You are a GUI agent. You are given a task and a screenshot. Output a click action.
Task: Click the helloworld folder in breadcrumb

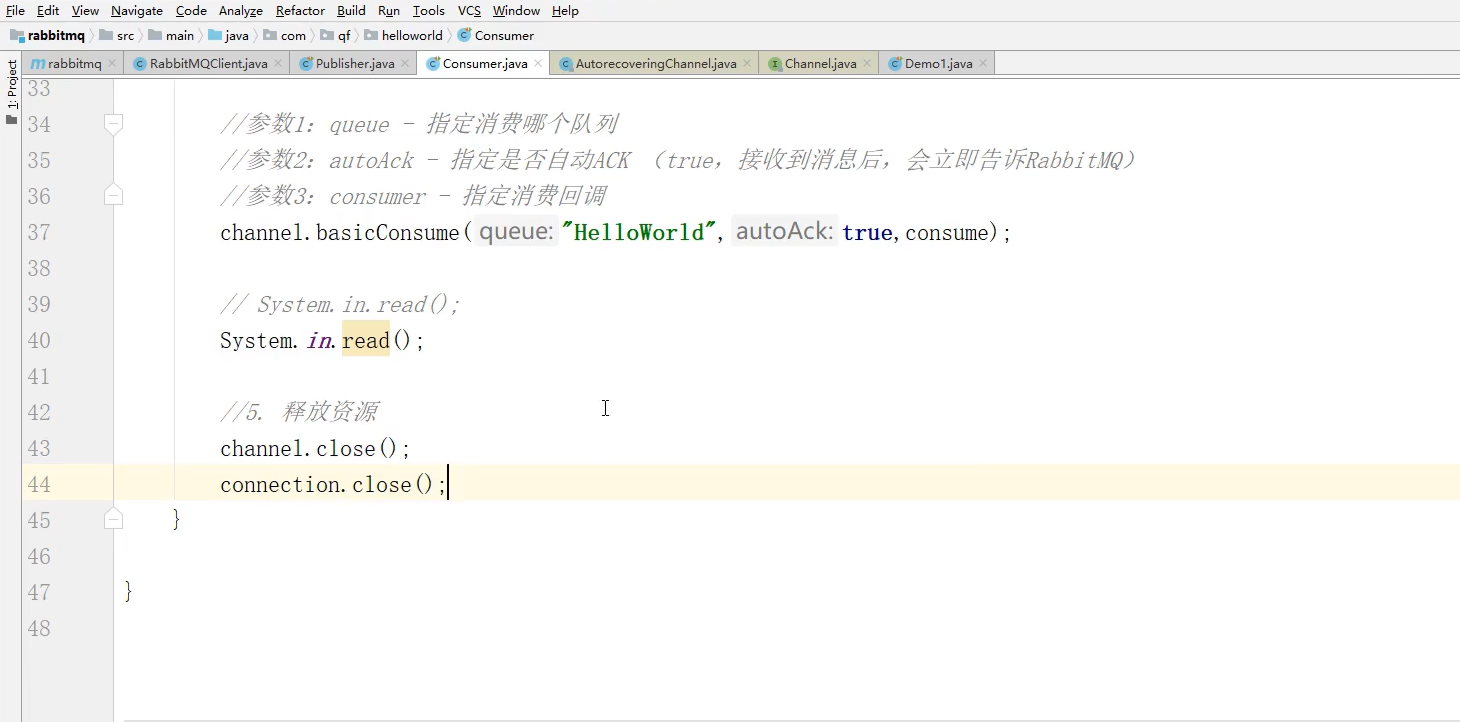click(x=411, y=35)
